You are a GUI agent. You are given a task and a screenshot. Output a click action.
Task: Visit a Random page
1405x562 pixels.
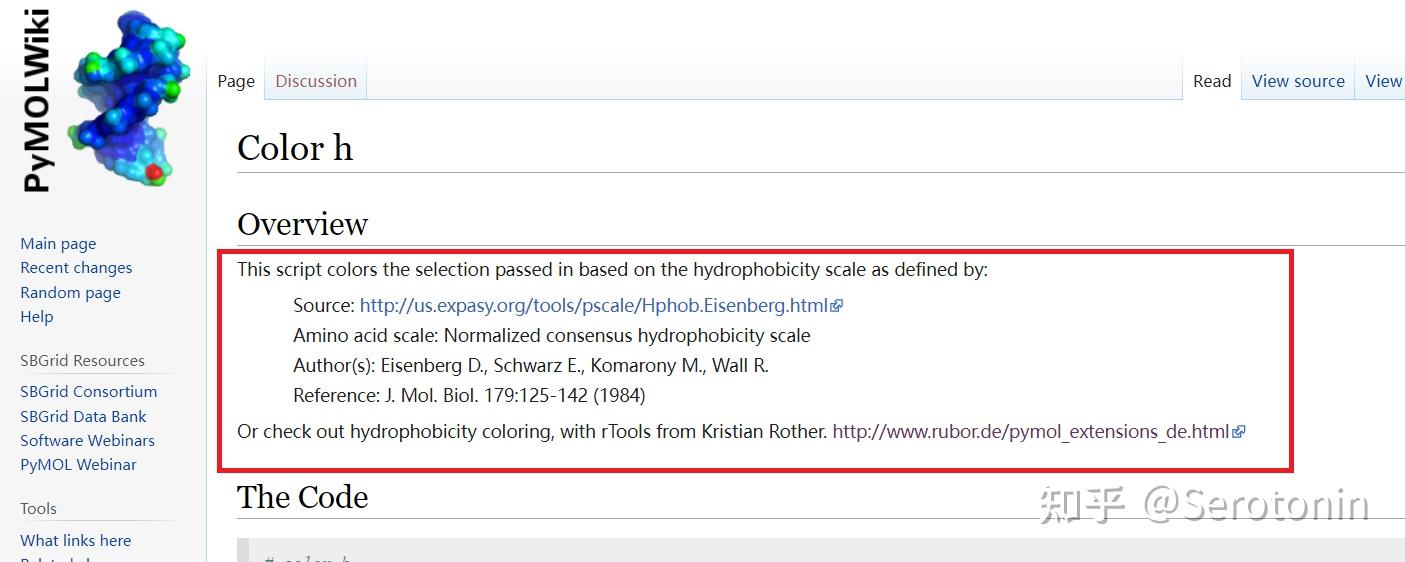[70, 293]
